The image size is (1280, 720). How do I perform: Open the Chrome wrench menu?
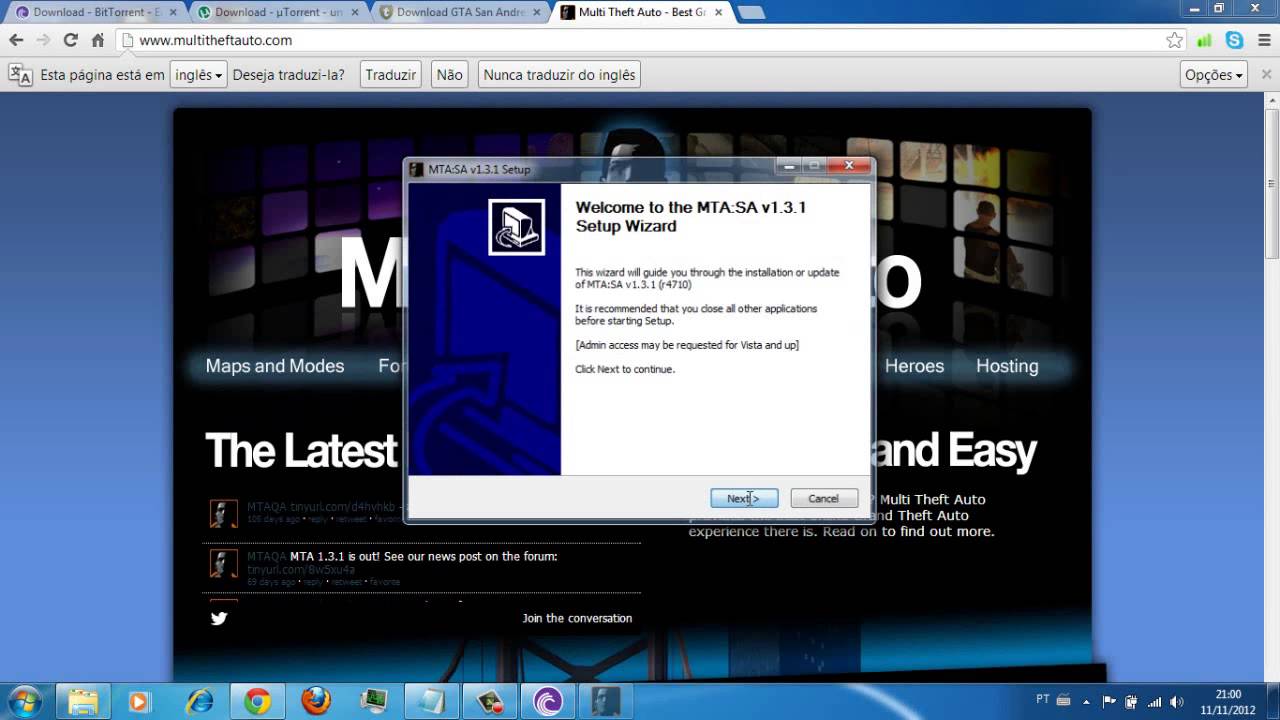pyautogui.click(x=1262, y=40)
